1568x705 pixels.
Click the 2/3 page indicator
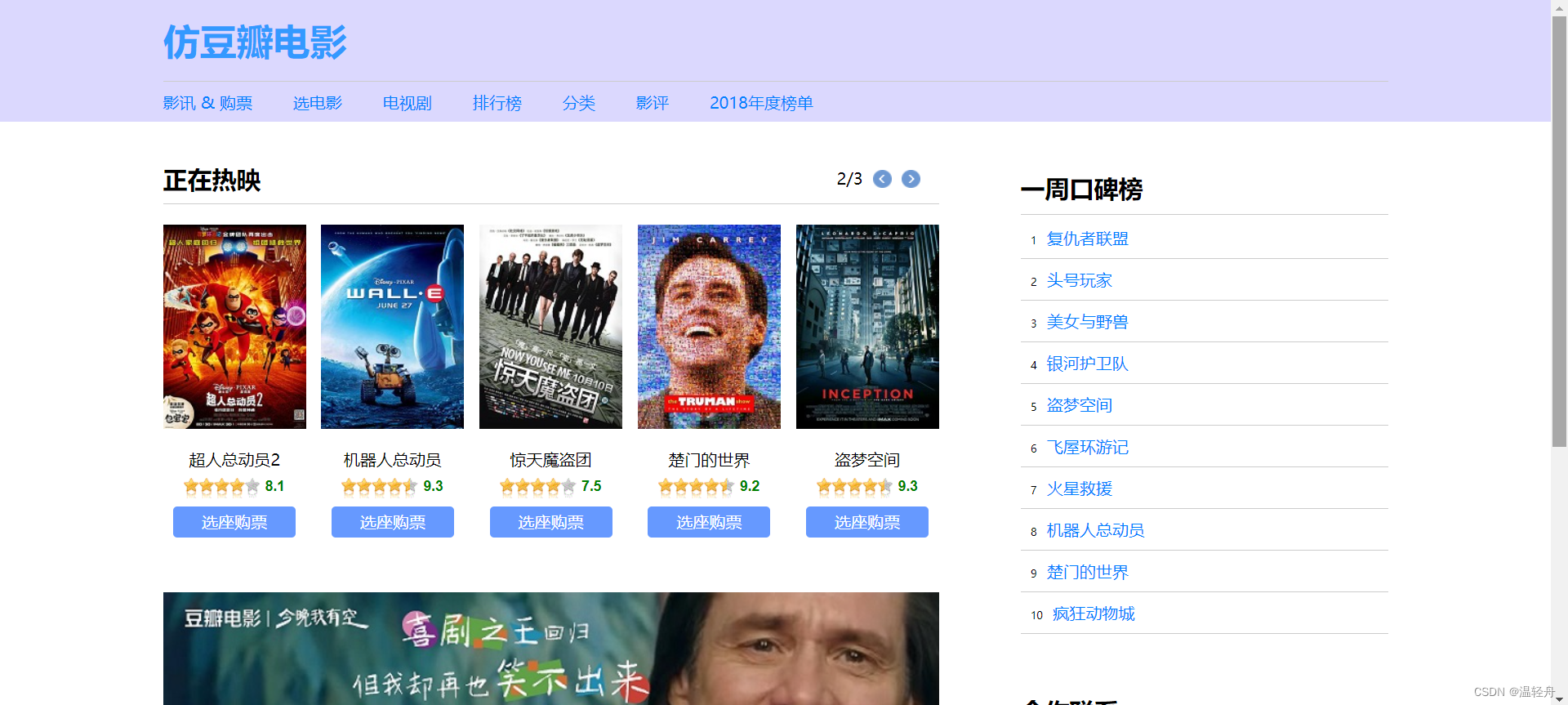point(849,179)
